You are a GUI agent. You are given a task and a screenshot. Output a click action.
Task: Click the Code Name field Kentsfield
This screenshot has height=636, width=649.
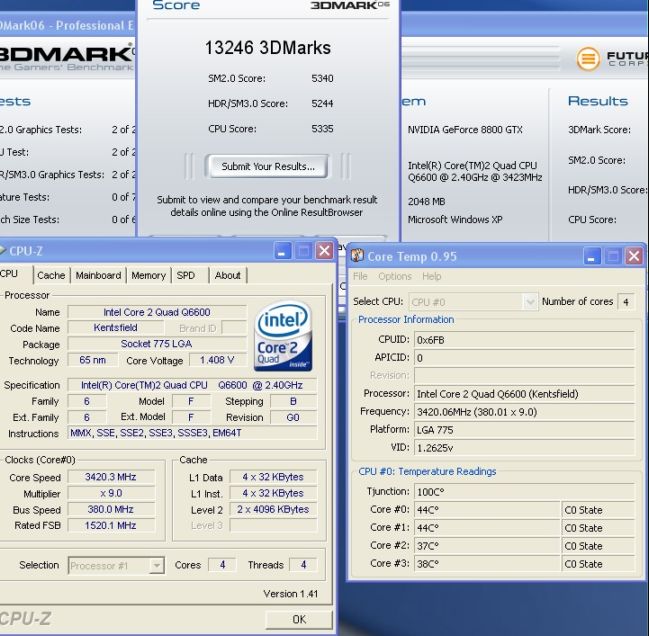(115, 328)
